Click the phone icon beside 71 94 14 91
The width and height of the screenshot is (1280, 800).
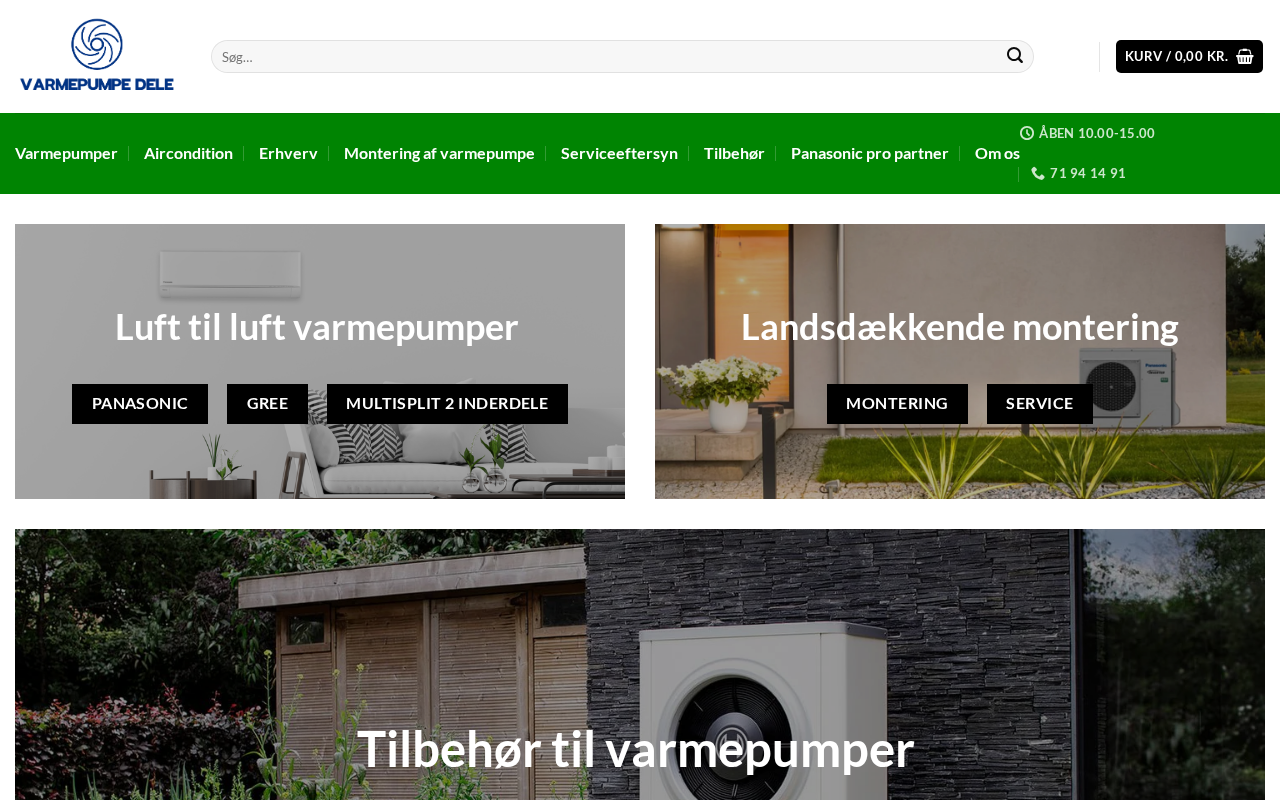[x=1038, y=173]
